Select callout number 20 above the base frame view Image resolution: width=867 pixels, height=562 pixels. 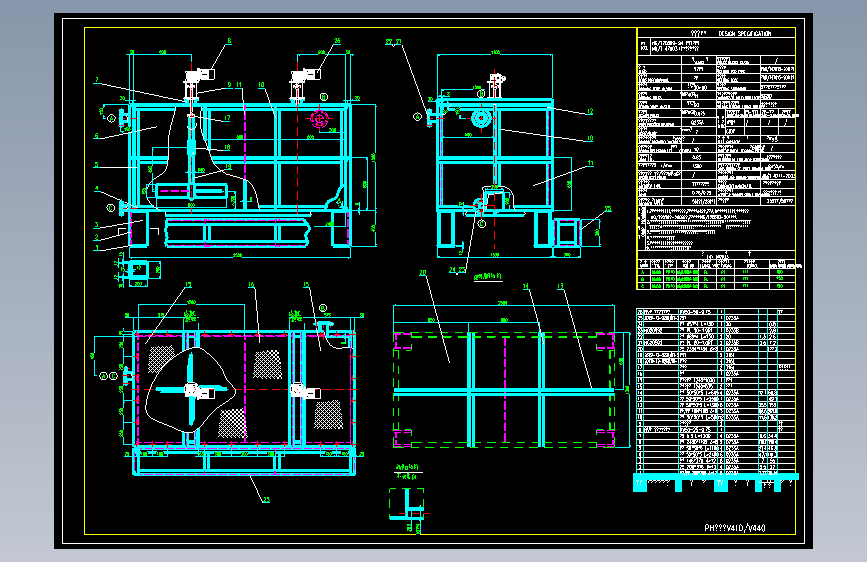423,273
